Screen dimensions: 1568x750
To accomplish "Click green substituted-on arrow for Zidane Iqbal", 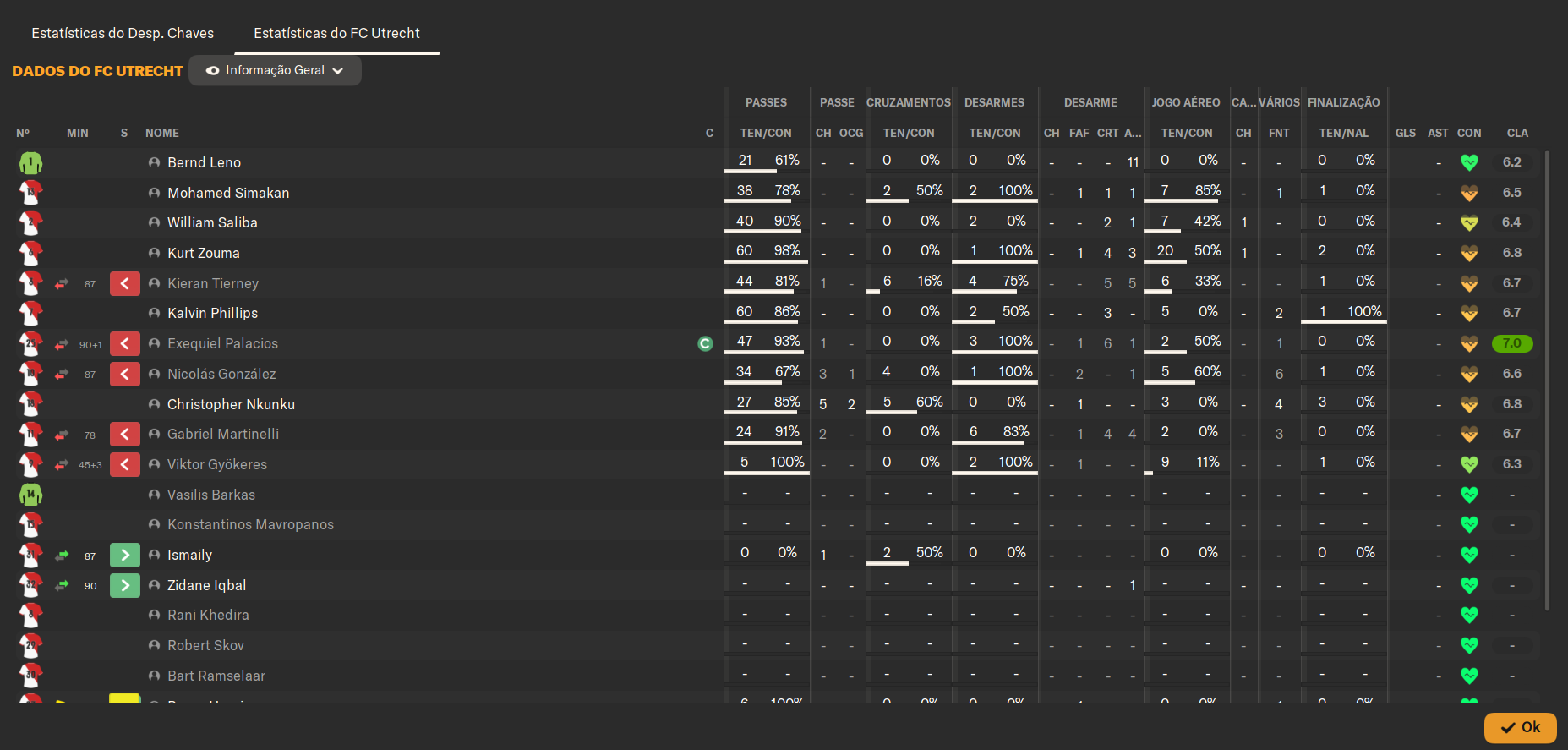I will tap(125, 585).
